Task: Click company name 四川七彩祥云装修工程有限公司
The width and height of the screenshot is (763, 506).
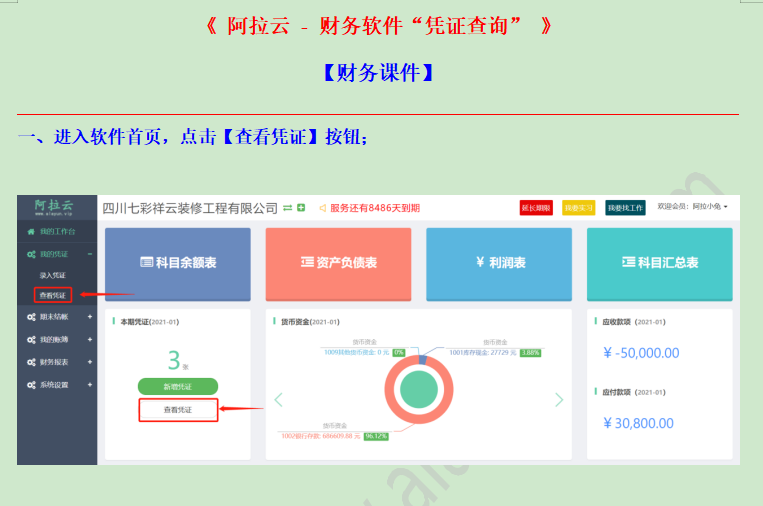Action: (190, 208)
